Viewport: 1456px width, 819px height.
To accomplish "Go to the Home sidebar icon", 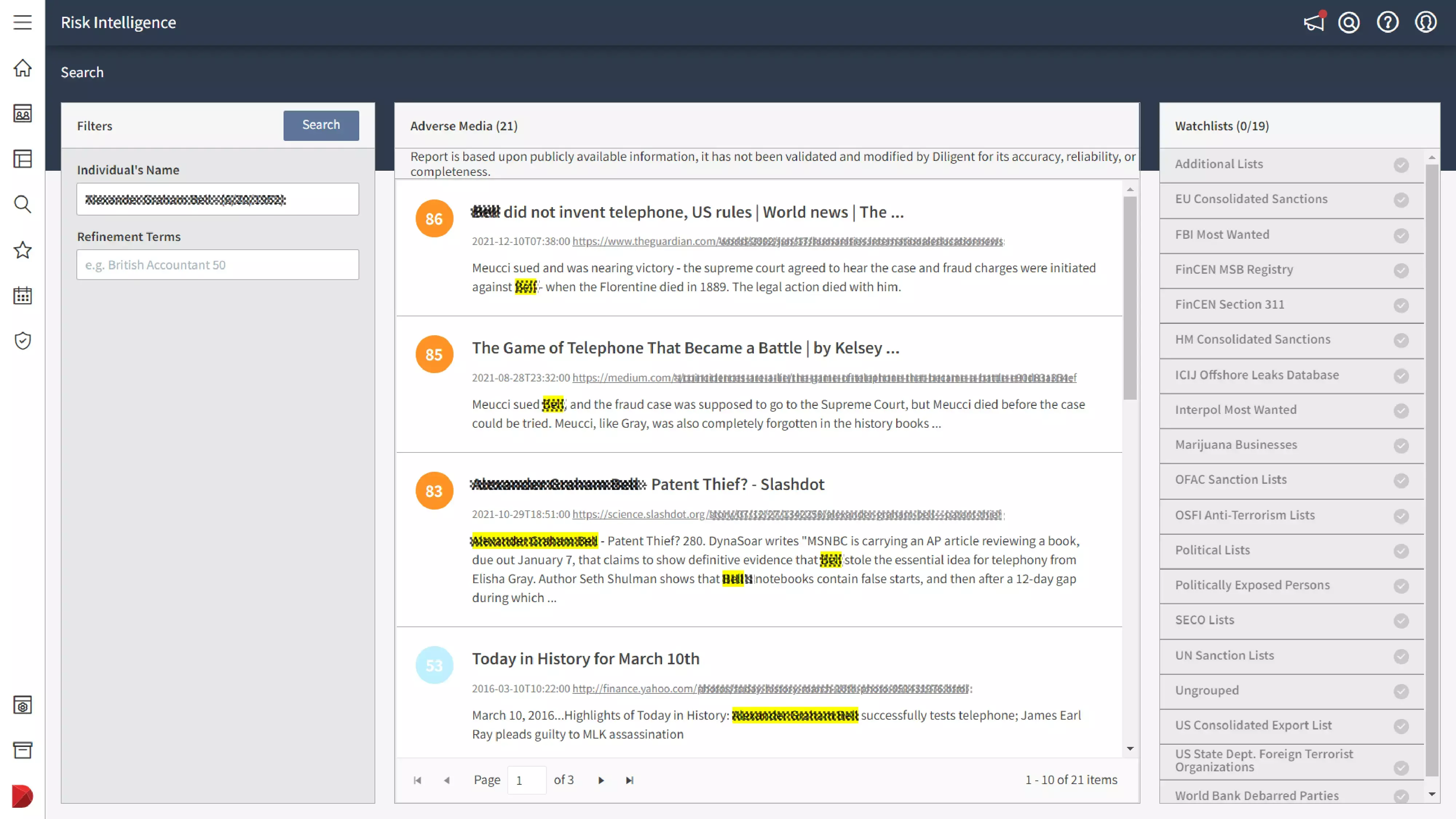I will [23, 68].
